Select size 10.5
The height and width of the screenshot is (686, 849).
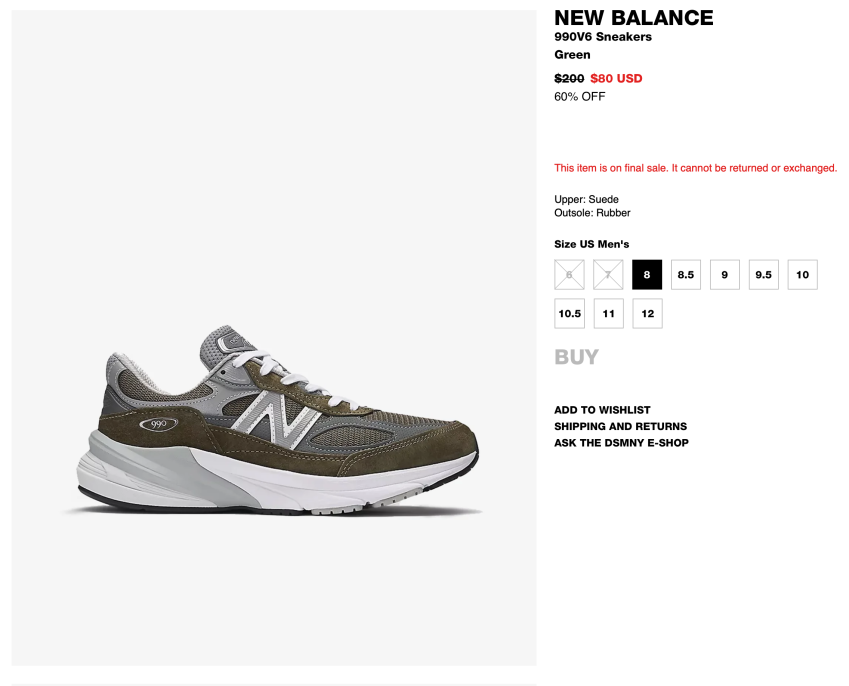click(570, 314)
